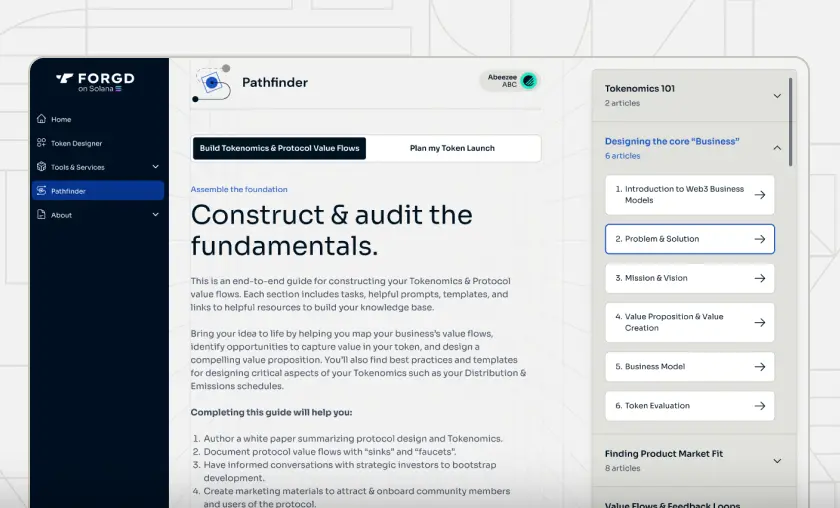840x508 pixels.
Task: Expand the About menu chevron
Action: point(155,215)
